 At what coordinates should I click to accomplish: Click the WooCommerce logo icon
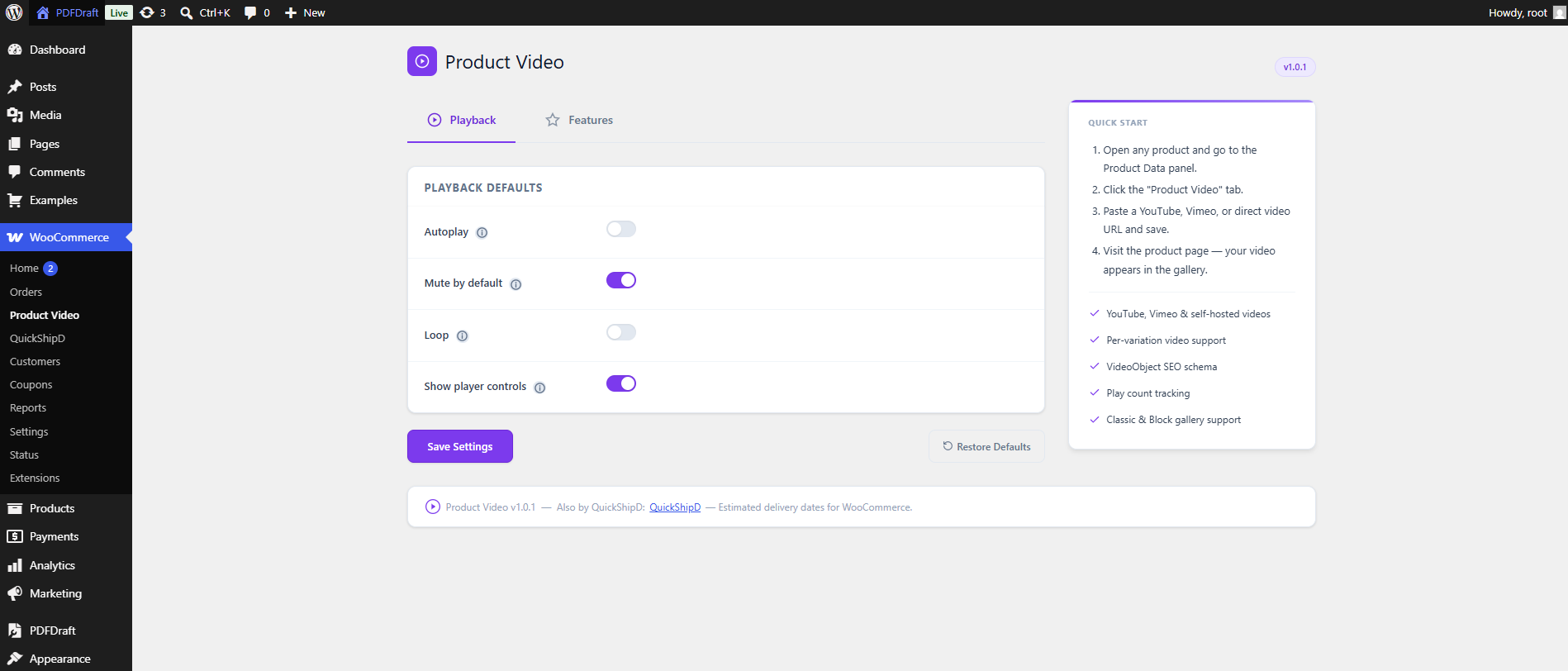15,237
